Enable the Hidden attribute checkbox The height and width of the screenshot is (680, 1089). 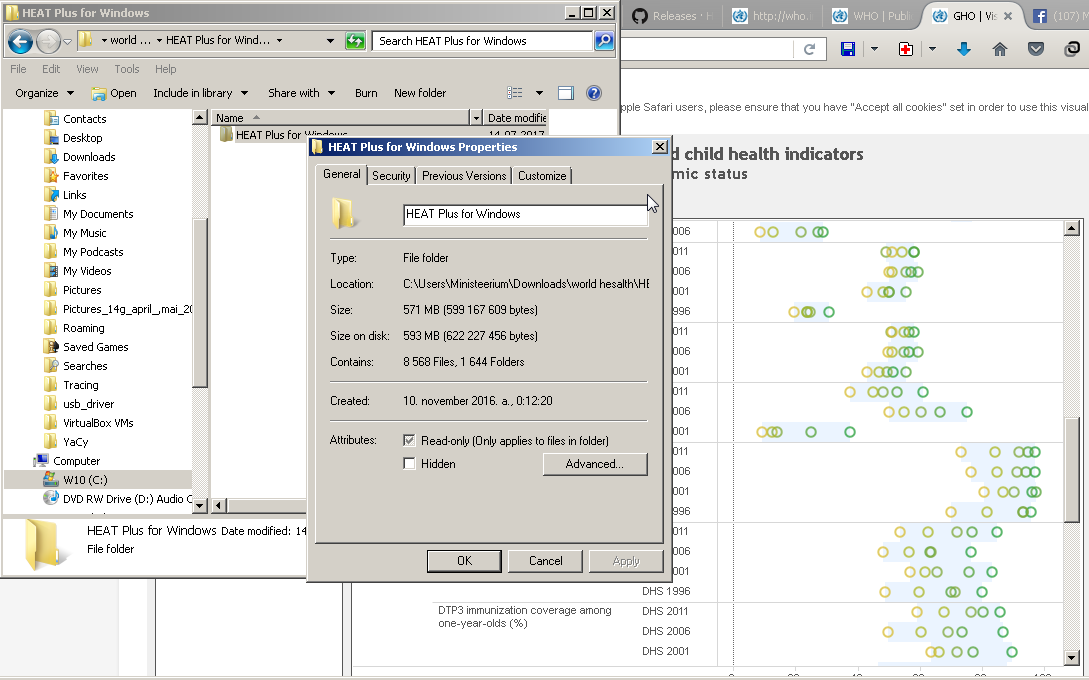(x=409, y=463)
